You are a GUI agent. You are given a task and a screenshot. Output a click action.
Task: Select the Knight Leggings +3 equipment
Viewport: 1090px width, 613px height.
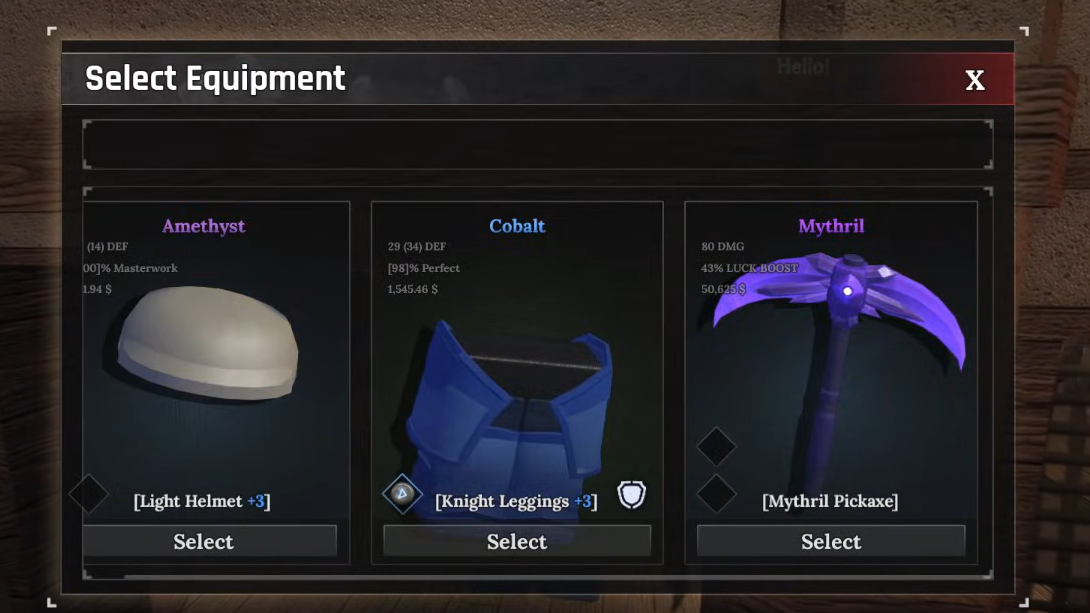click(516, 541)
